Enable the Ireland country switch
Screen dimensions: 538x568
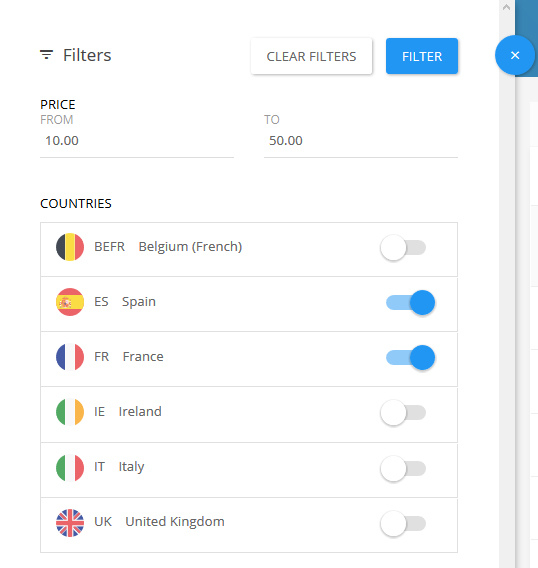pos(403,413)
